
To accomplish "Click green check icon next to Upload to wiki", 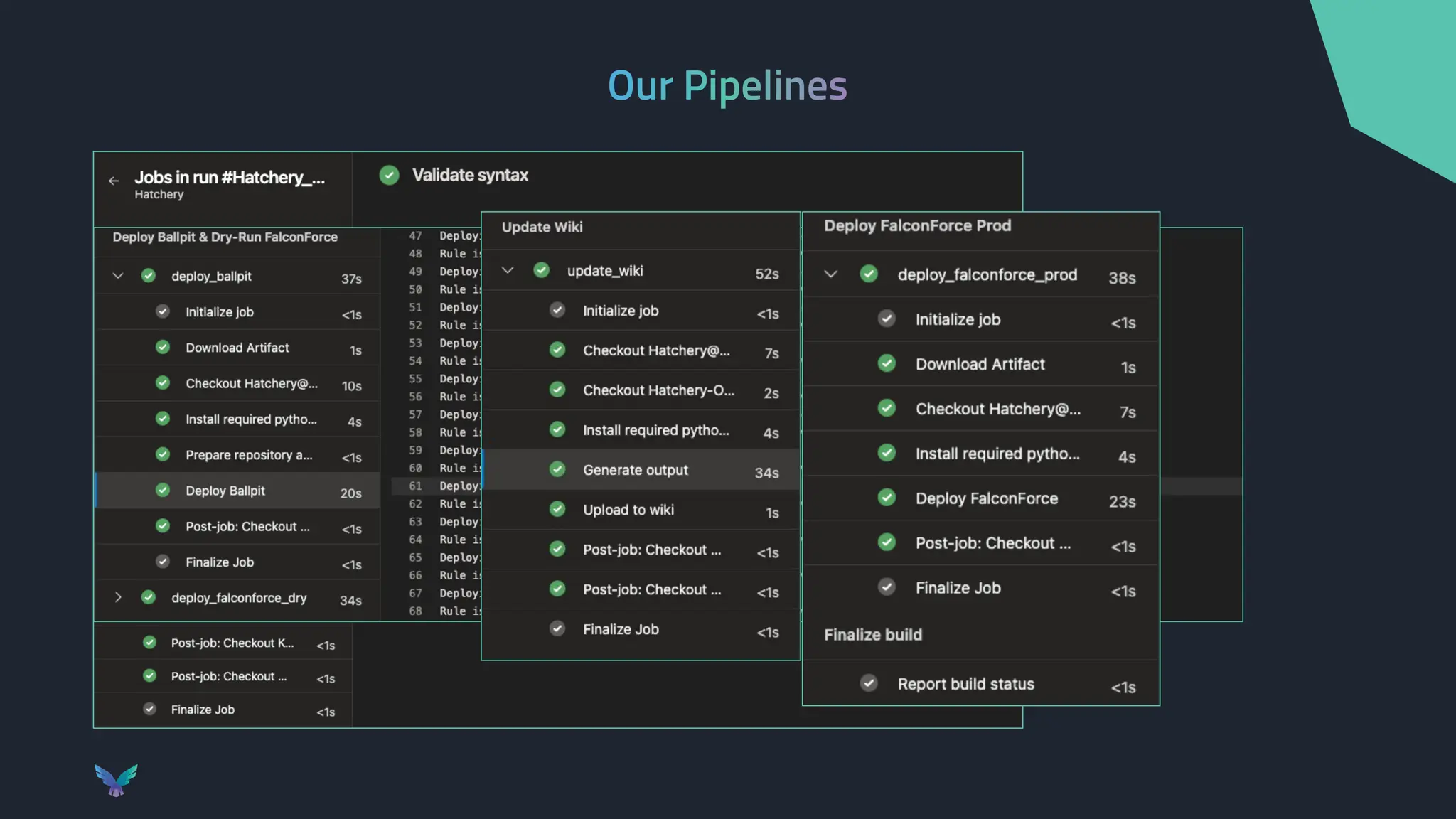I will (557, 509).
